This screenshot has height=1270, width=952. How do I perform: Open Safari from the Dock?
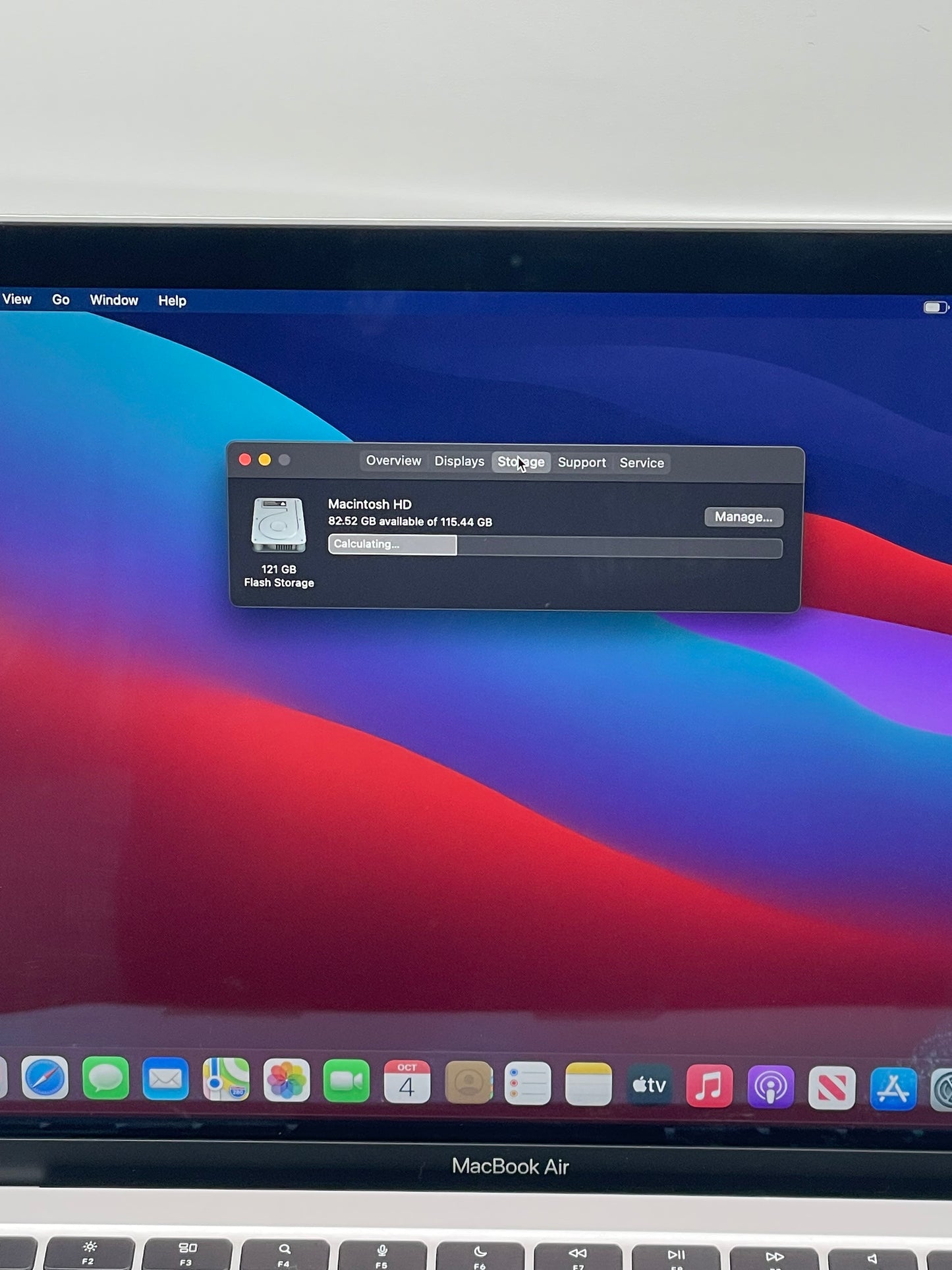45,1078
